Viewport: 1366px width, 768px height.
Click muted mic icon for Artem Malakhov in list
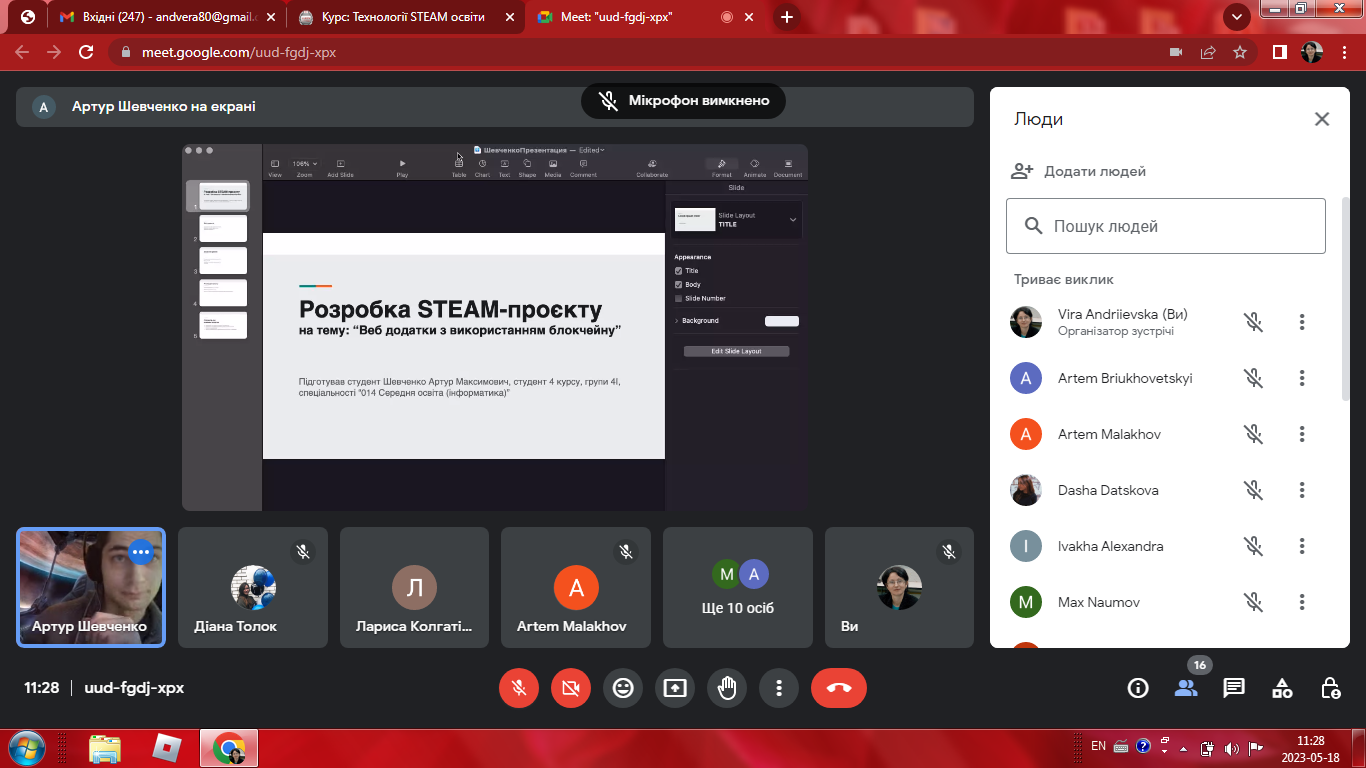[1254, 434]
